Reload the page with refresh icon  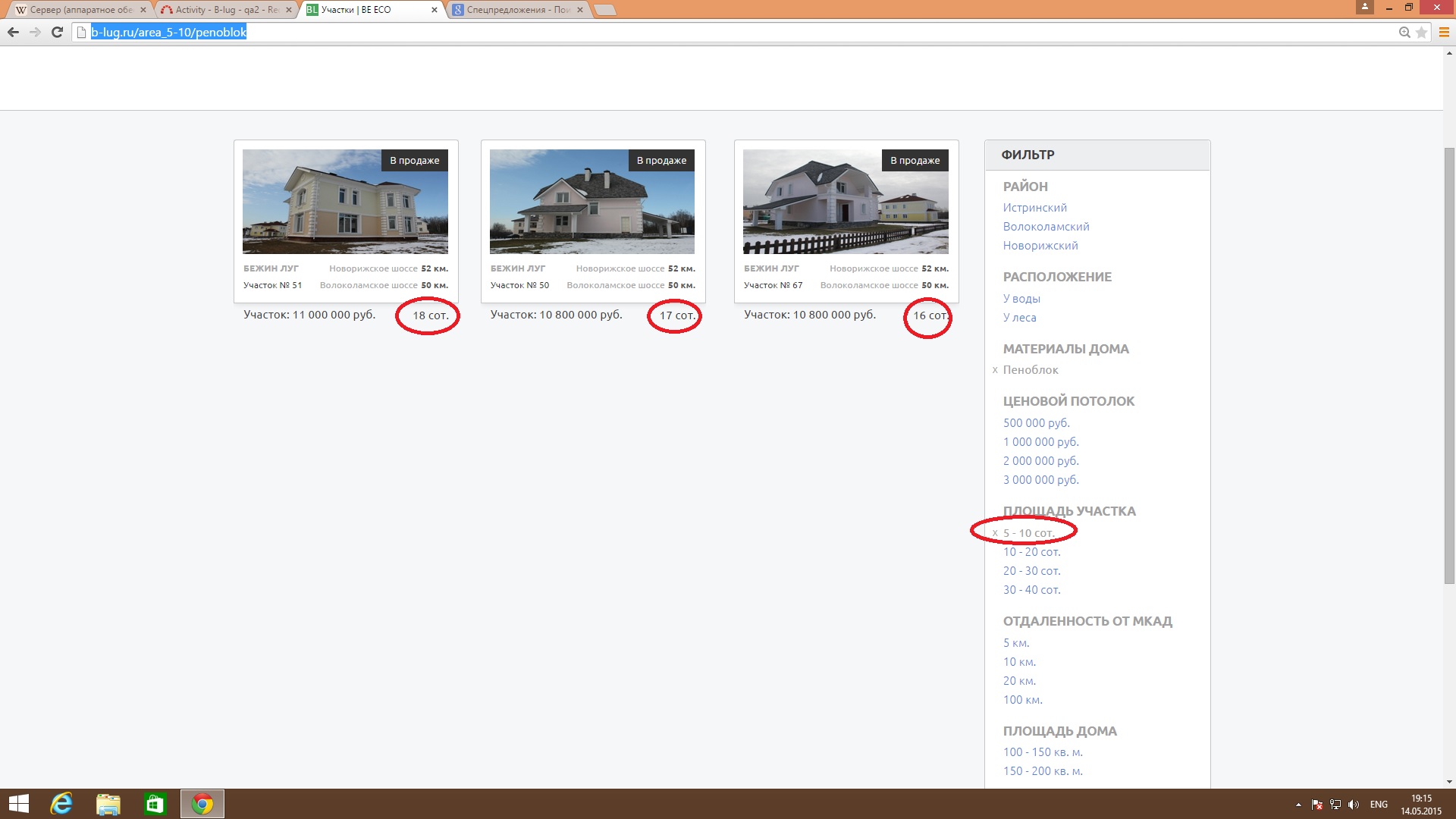pos(57,32)
